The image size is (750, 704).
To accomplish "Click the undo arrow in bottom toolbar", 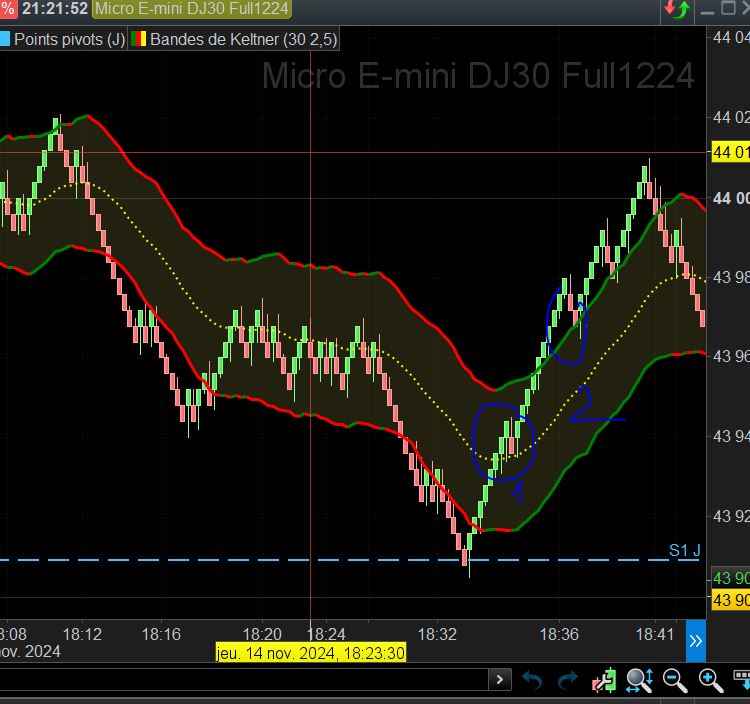I will pyautogui.click(x=532, y=681).
